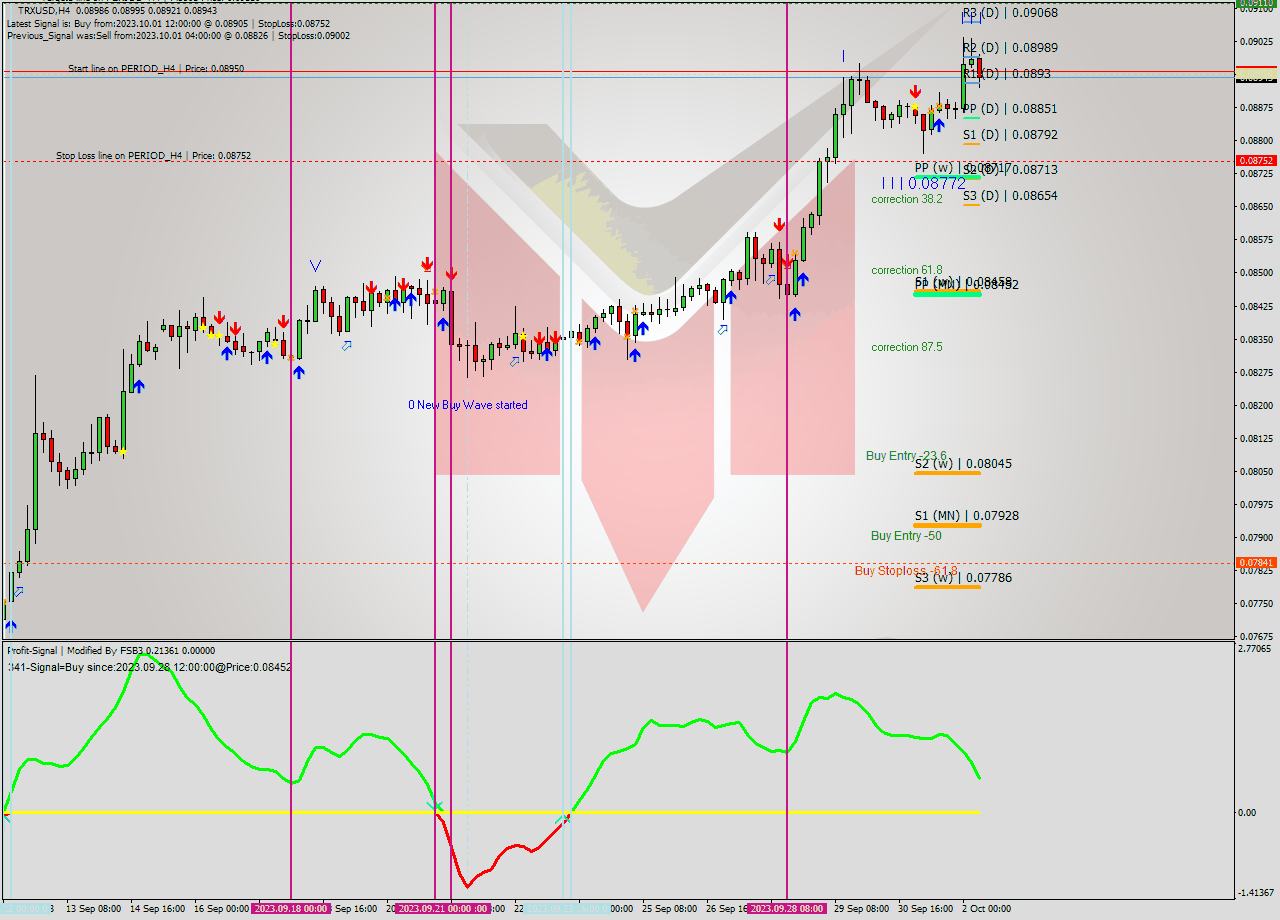1280x920 pixels.
Task: Select the 'Buy Stoploss -61.8' level label
Action: pos(906,571)
